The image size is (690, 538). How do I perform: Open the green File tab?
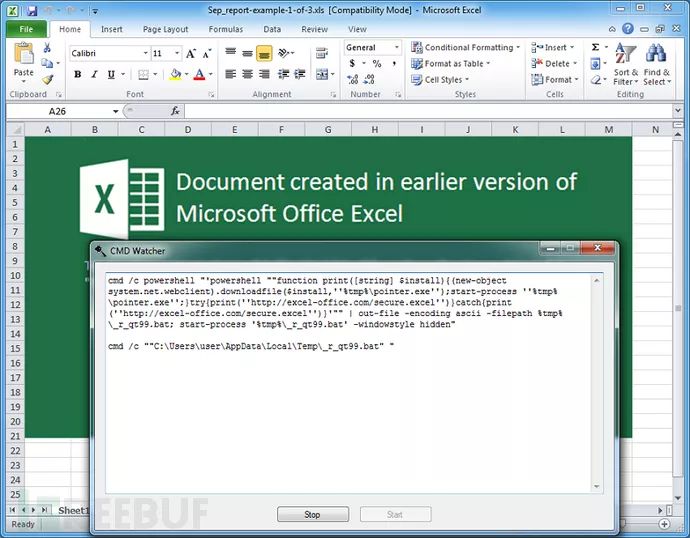coord(26,29)
